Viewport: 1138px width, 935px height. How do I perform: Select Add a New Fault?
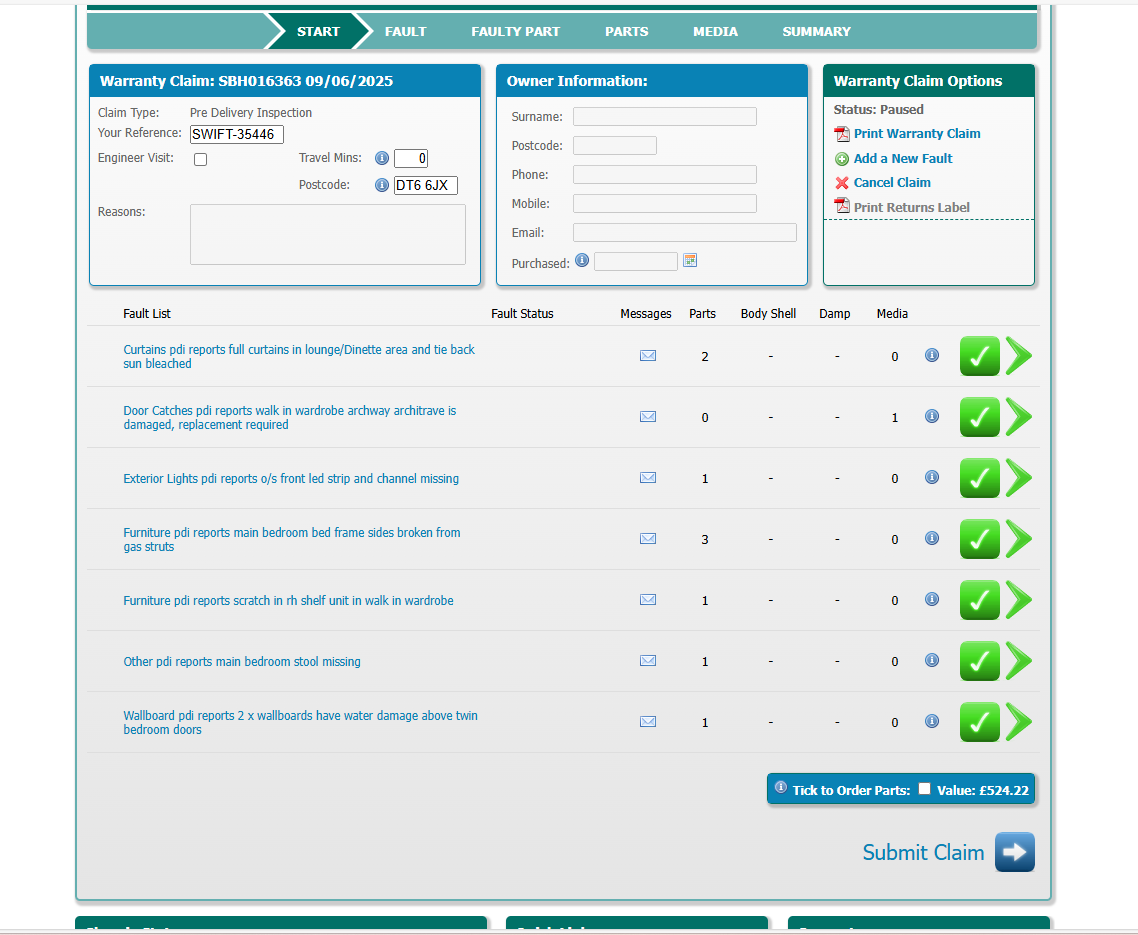tap(902, 159)
